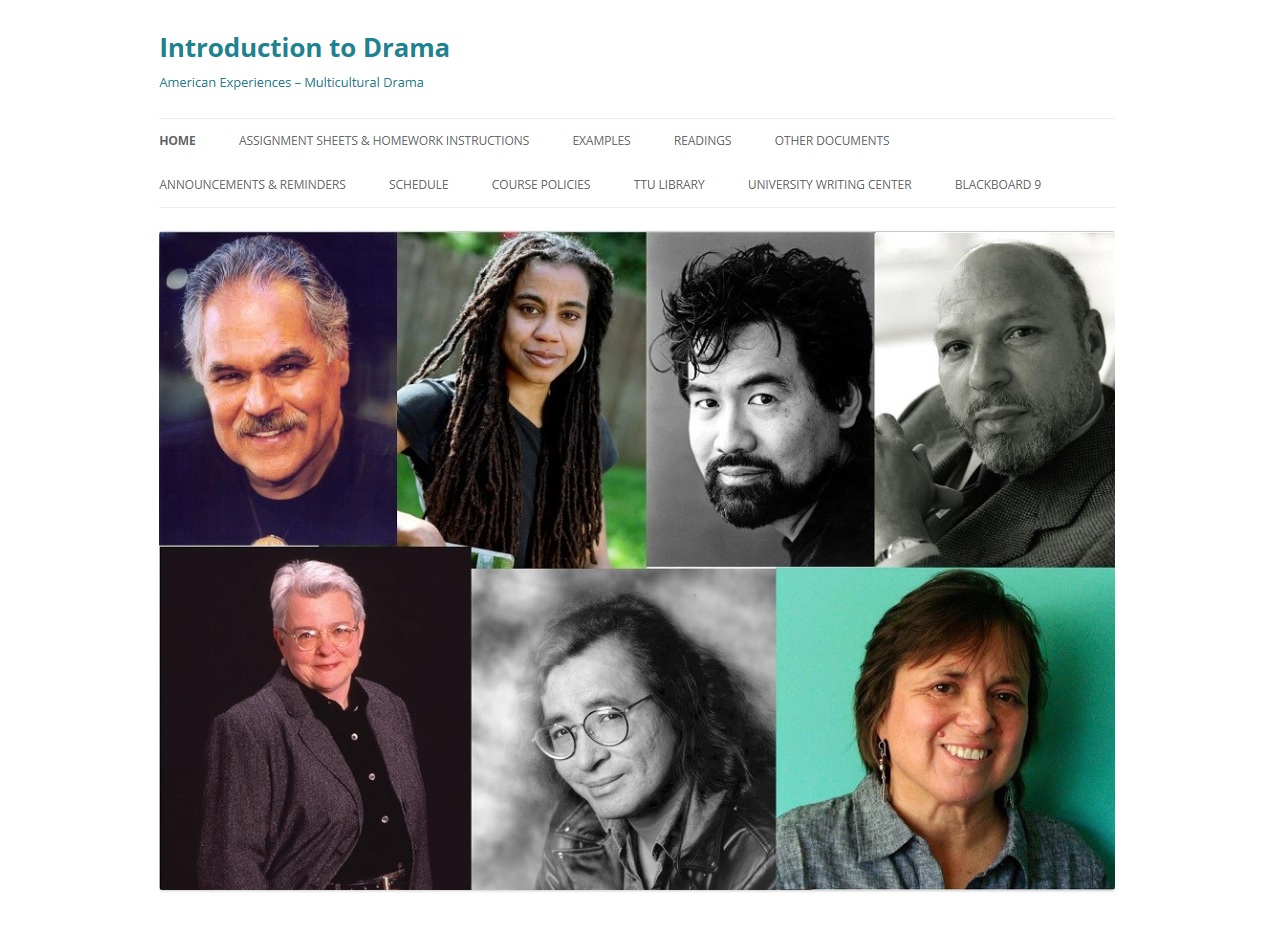Go to the HOME menu item

pos(177,141)
